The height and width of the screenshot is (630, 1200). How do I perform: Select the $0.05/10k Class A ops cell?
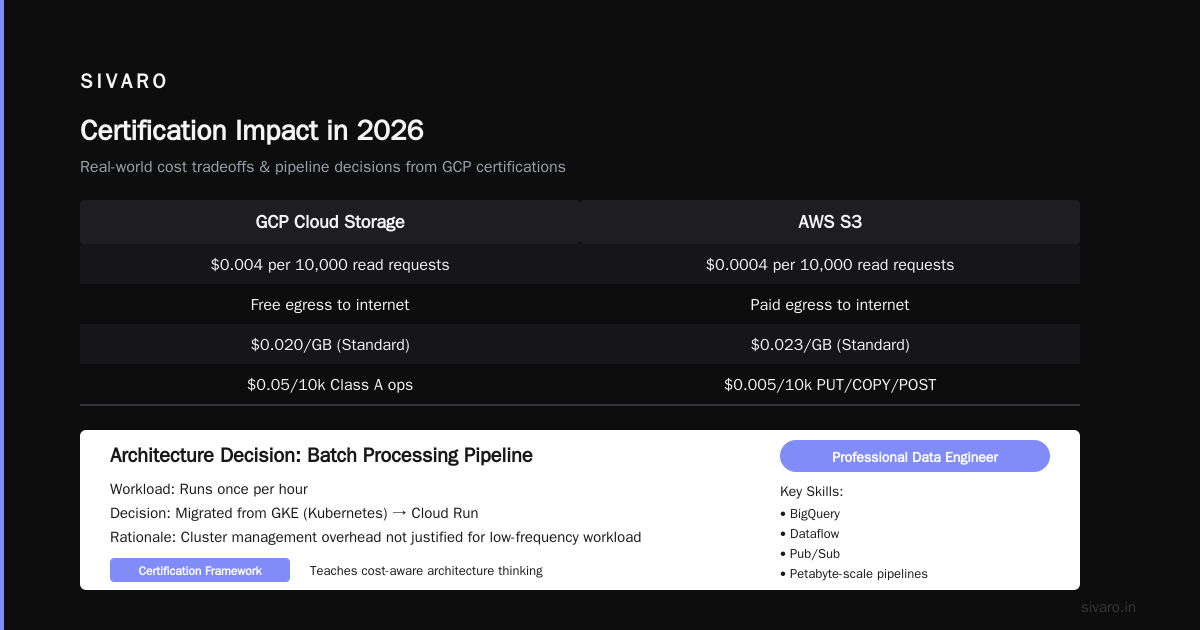(330, 385)
